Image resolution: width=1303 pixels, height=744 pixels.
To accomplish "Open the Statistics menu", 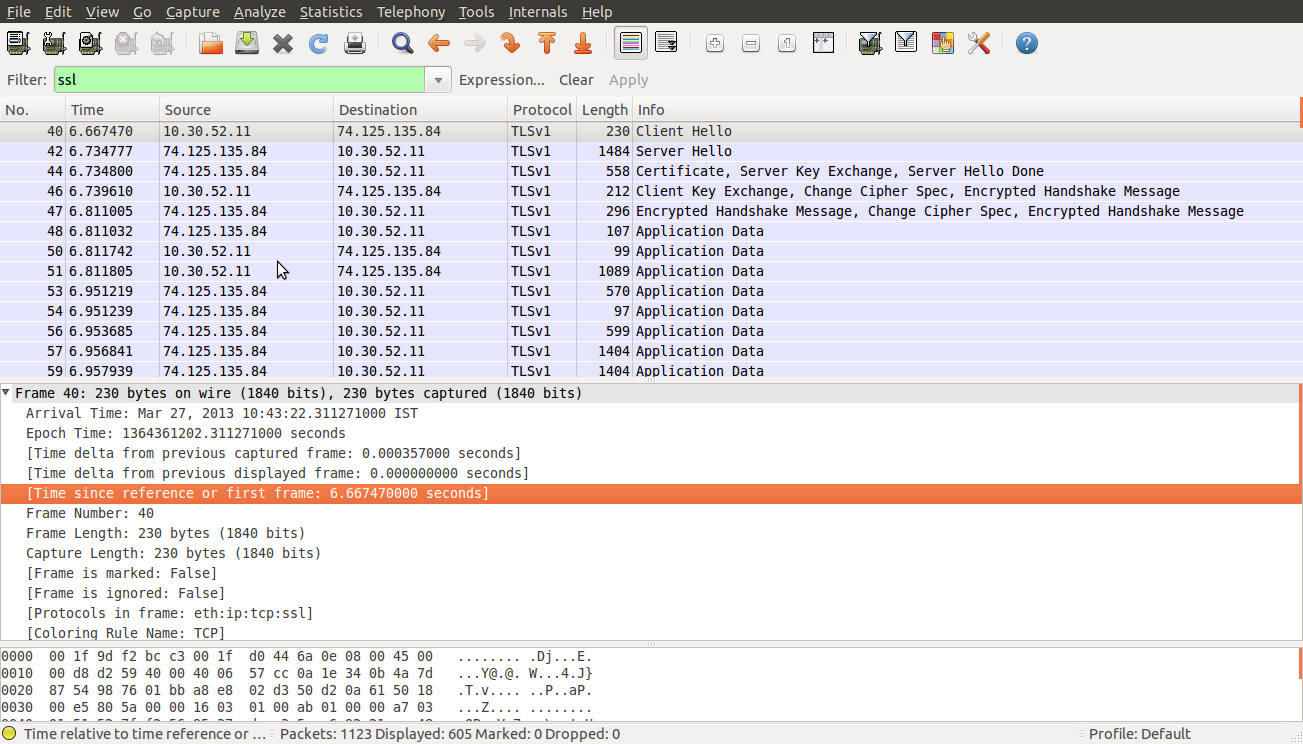I will pos(331,11).
